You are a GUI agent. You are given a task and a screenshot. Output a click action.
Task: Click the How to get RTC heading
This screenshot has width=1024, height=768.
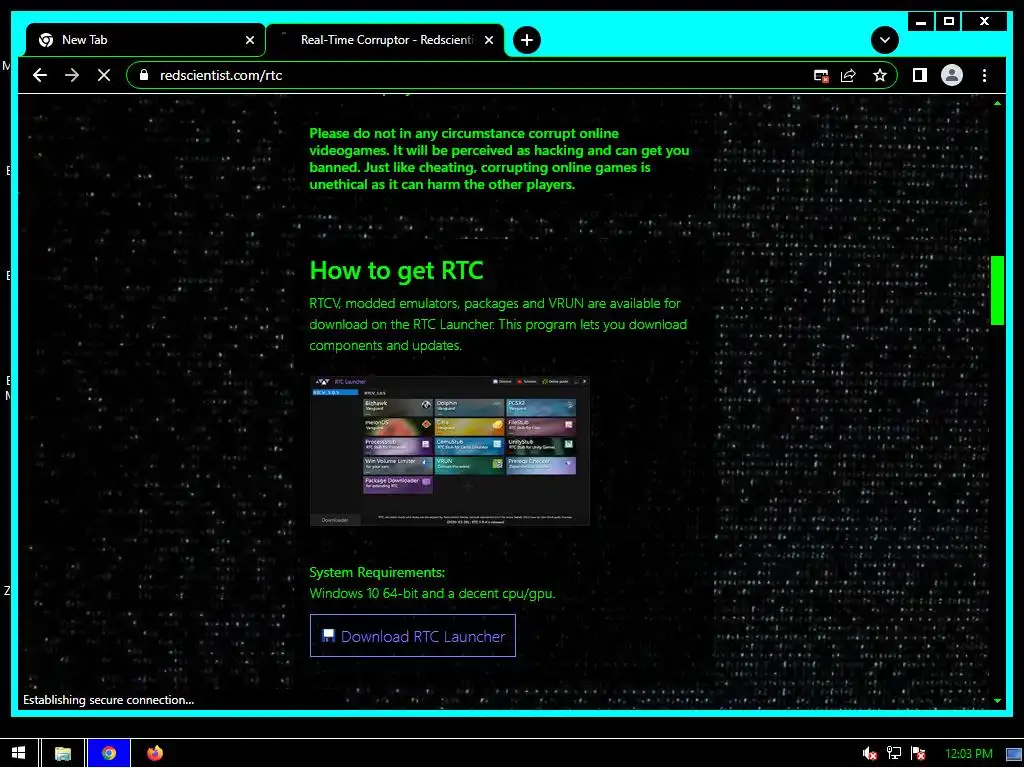396,270
